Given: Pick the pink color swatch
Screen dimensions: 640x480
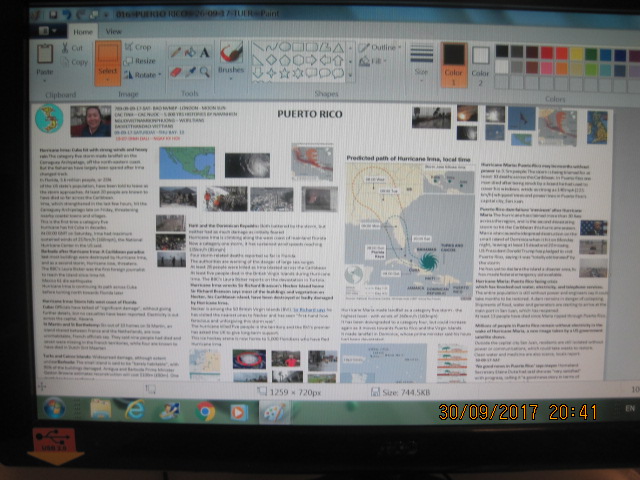Looking at the screenshot, I should point(547,67).
